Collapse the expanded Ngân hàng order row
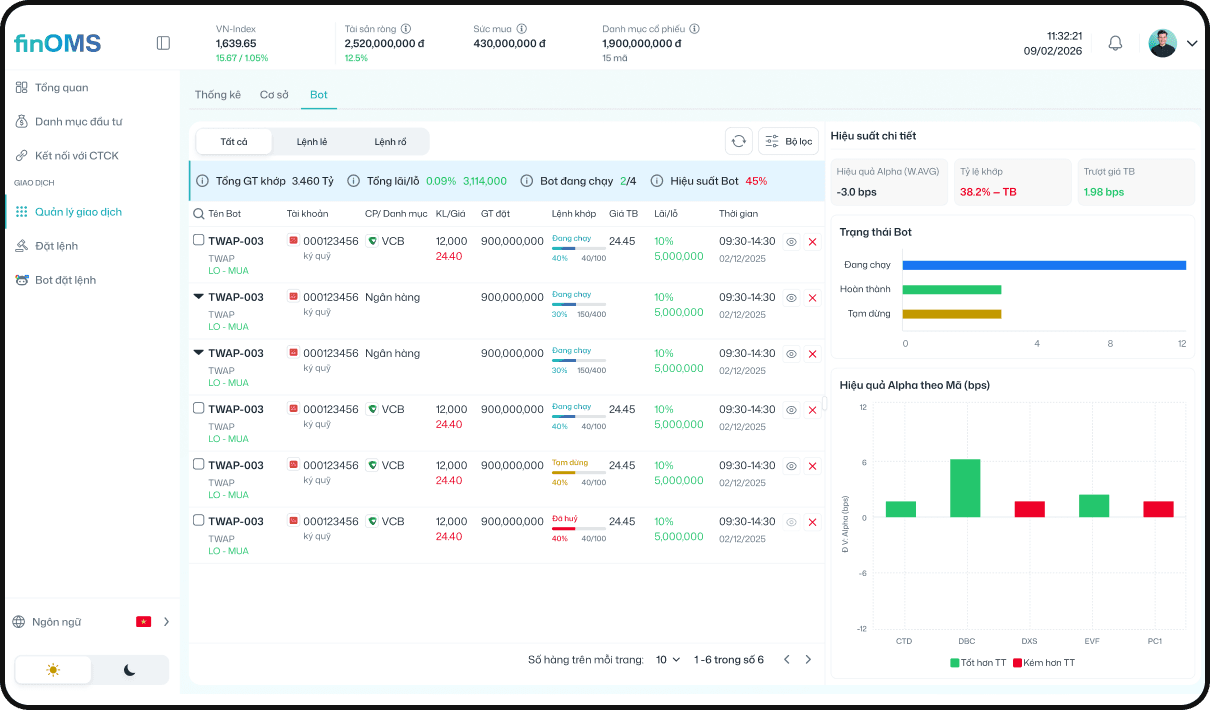 click(197, 295)
